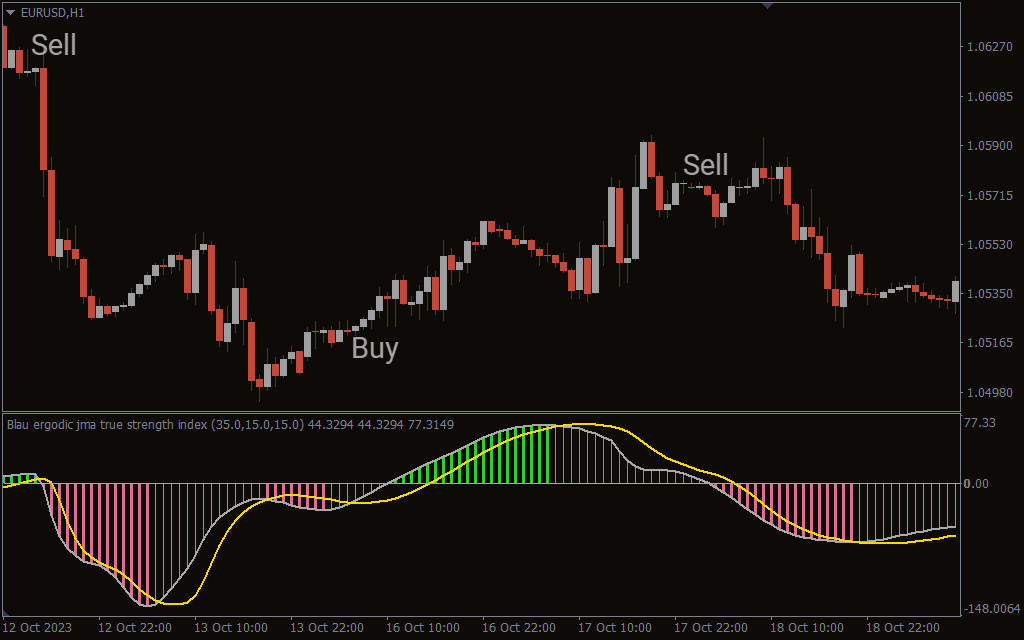Select the Sell label near top-left candles

(x=53, y=45)
